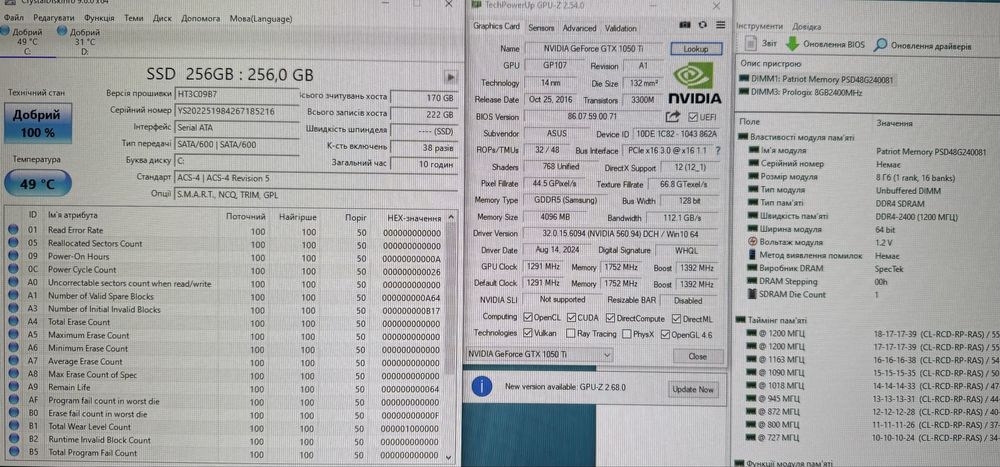Open the Допомога menu

pyautogui.click(x=200, y=18)
